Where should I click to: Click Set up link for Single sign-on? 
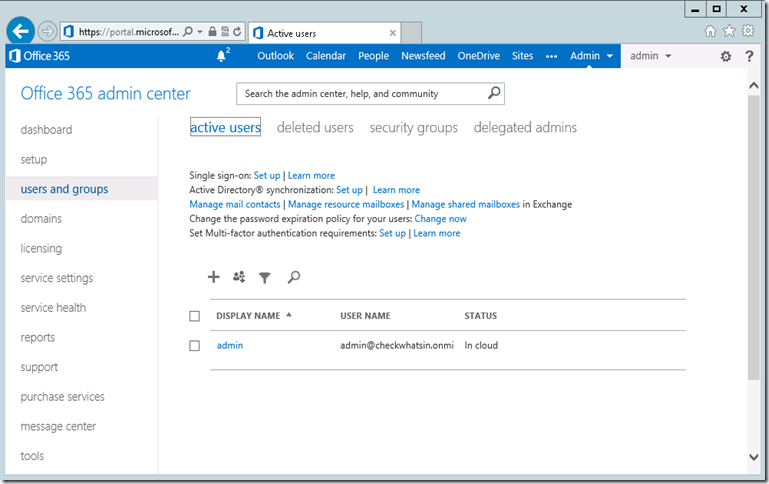pos(267,176)
